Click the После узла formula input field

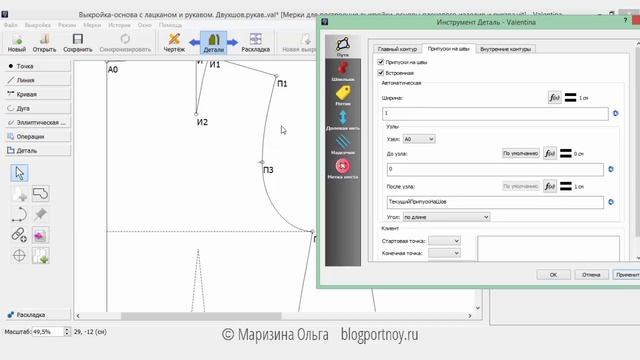pyautogui.click(x=495, y=202)
